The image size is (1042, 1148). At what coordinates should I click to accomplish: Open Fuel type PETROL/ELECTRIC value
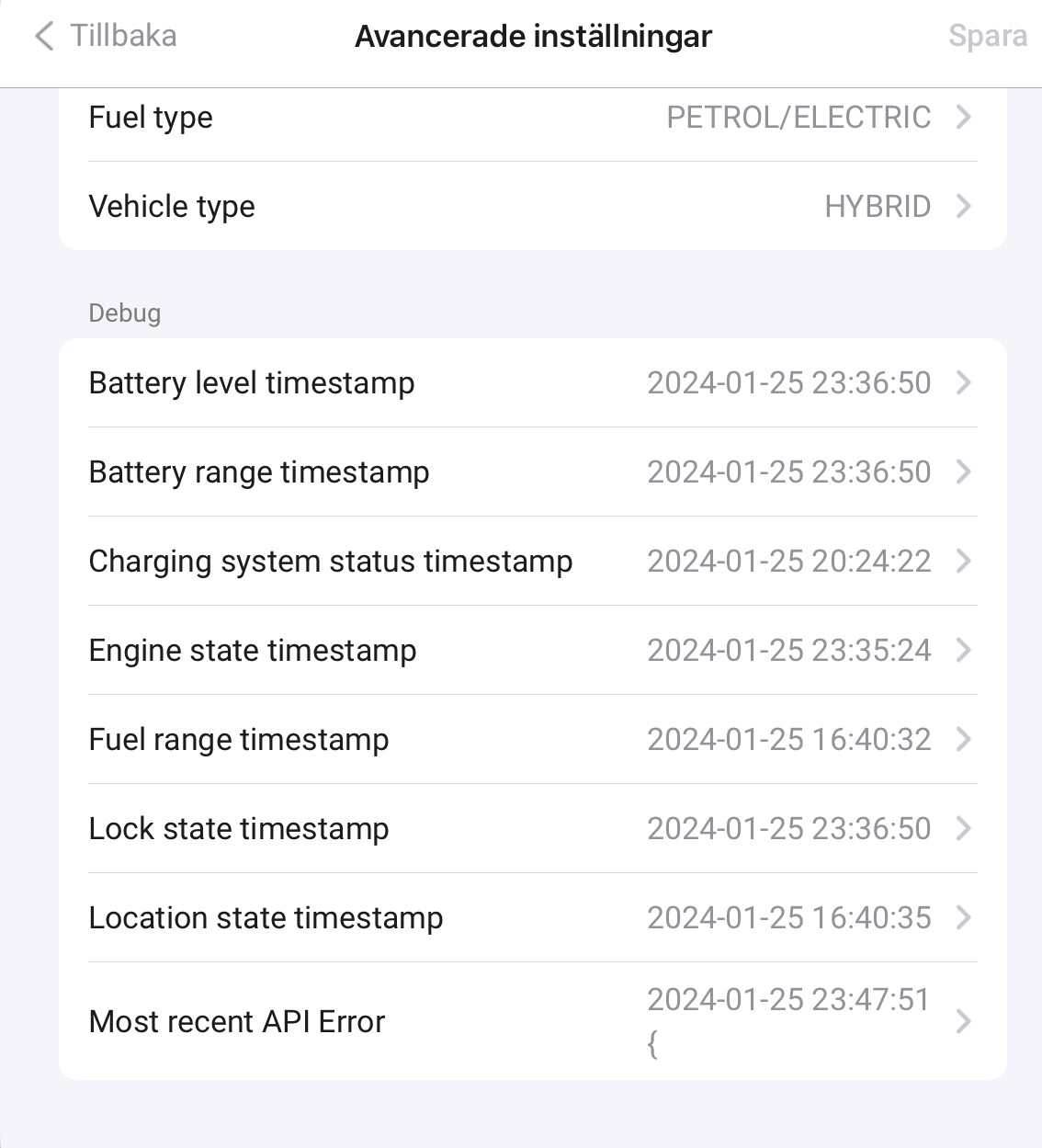798,118
